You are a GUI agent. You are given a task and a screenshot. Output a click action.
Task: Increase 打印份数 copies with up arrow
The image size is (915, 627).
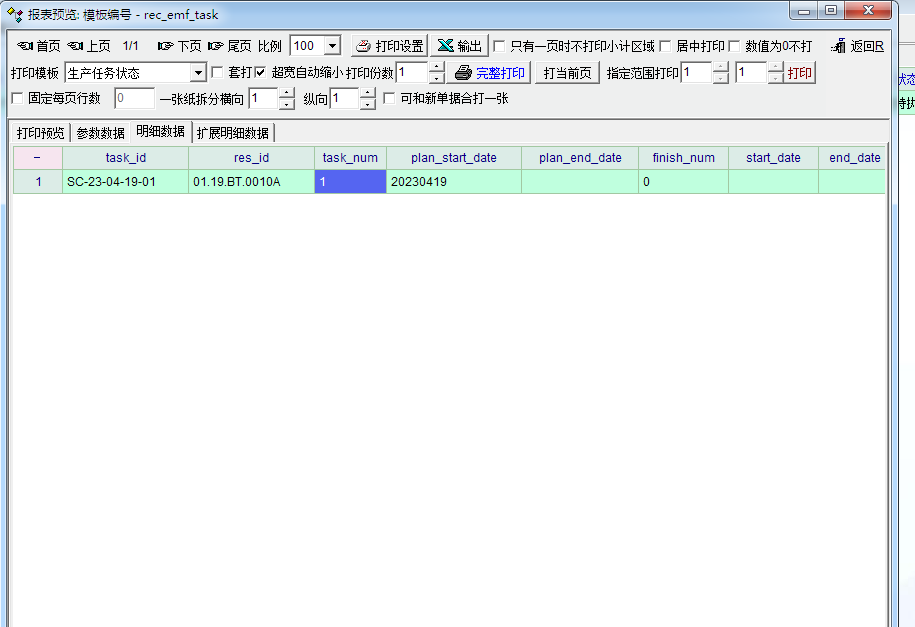436,67
